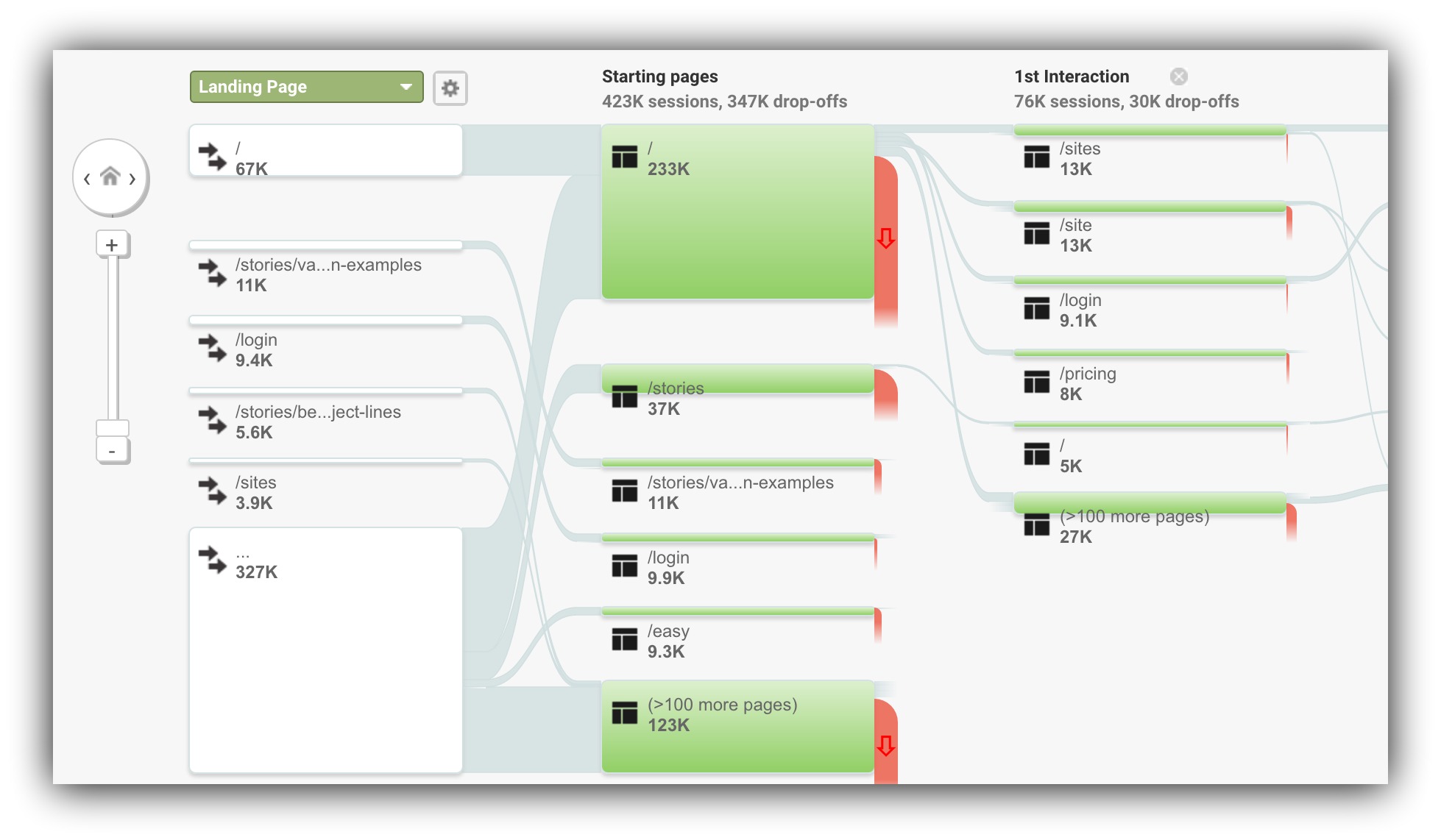Click the gear settings icon beside Landing Page
Viewport: 1441px width, 840px height.
450,88
